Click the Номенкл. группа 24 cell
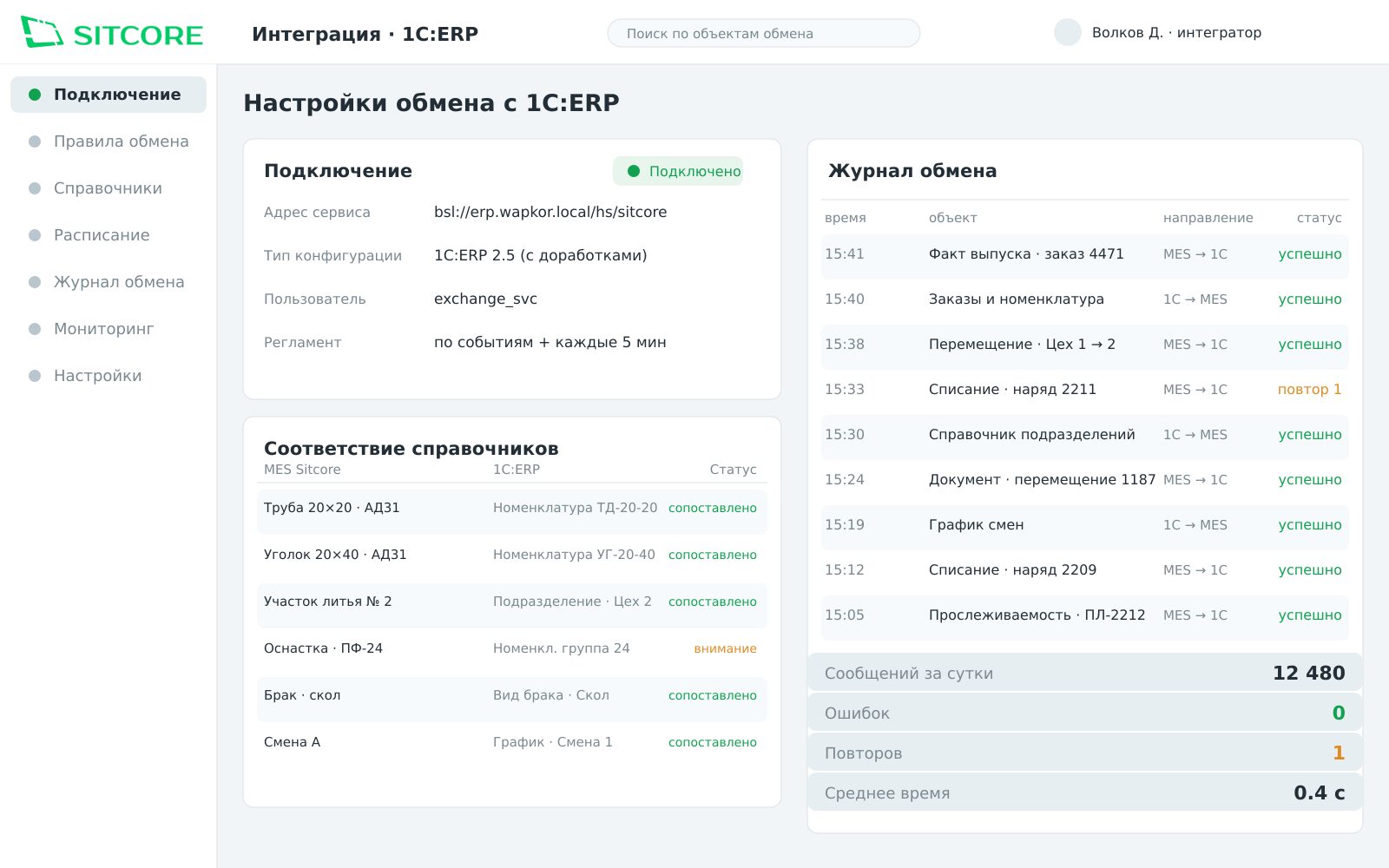Screen dimensions: 1389x868 pos(562,648)
